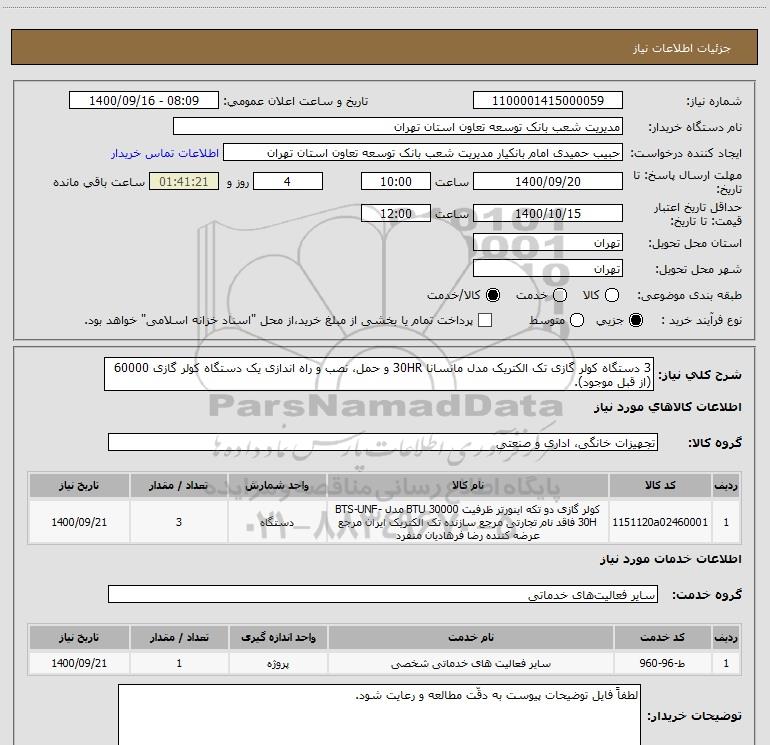The height and width of the screenshot is (745, 770).
Task: Click the delivery city field تهران
Action: 548,269
